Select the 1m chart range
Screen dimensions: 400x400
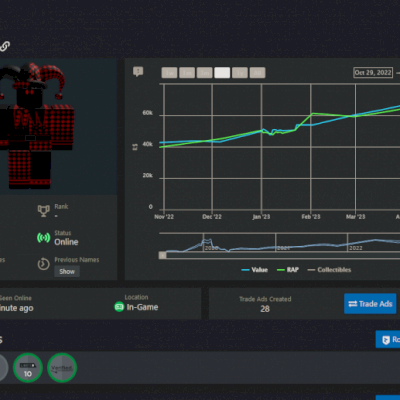(x=187, y=73)
